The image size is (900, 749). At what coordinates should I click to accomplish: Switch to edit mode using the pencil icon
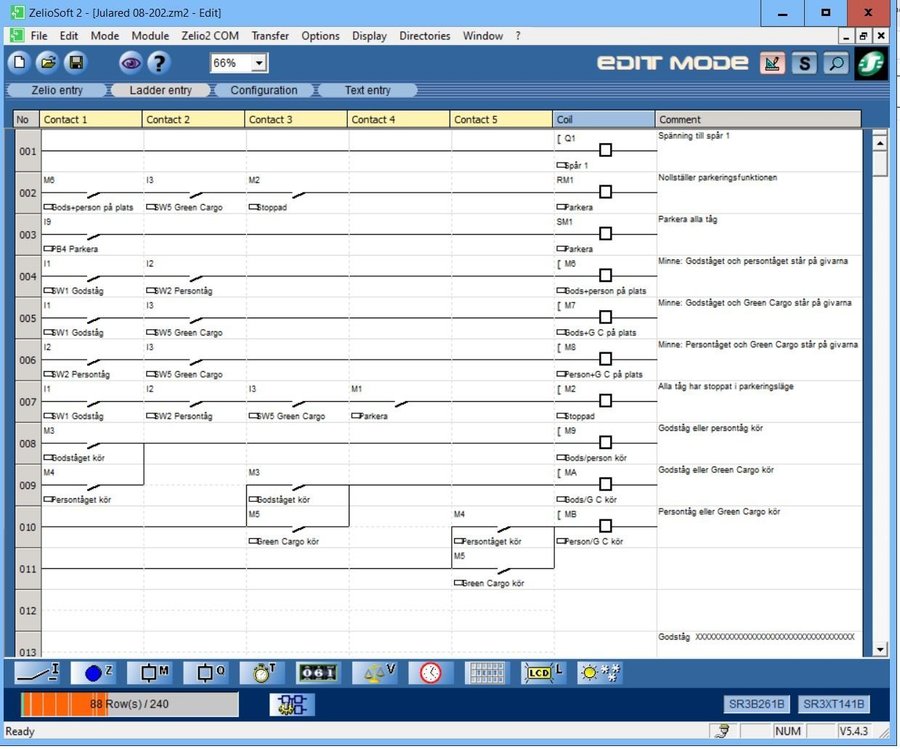point(772,63)
